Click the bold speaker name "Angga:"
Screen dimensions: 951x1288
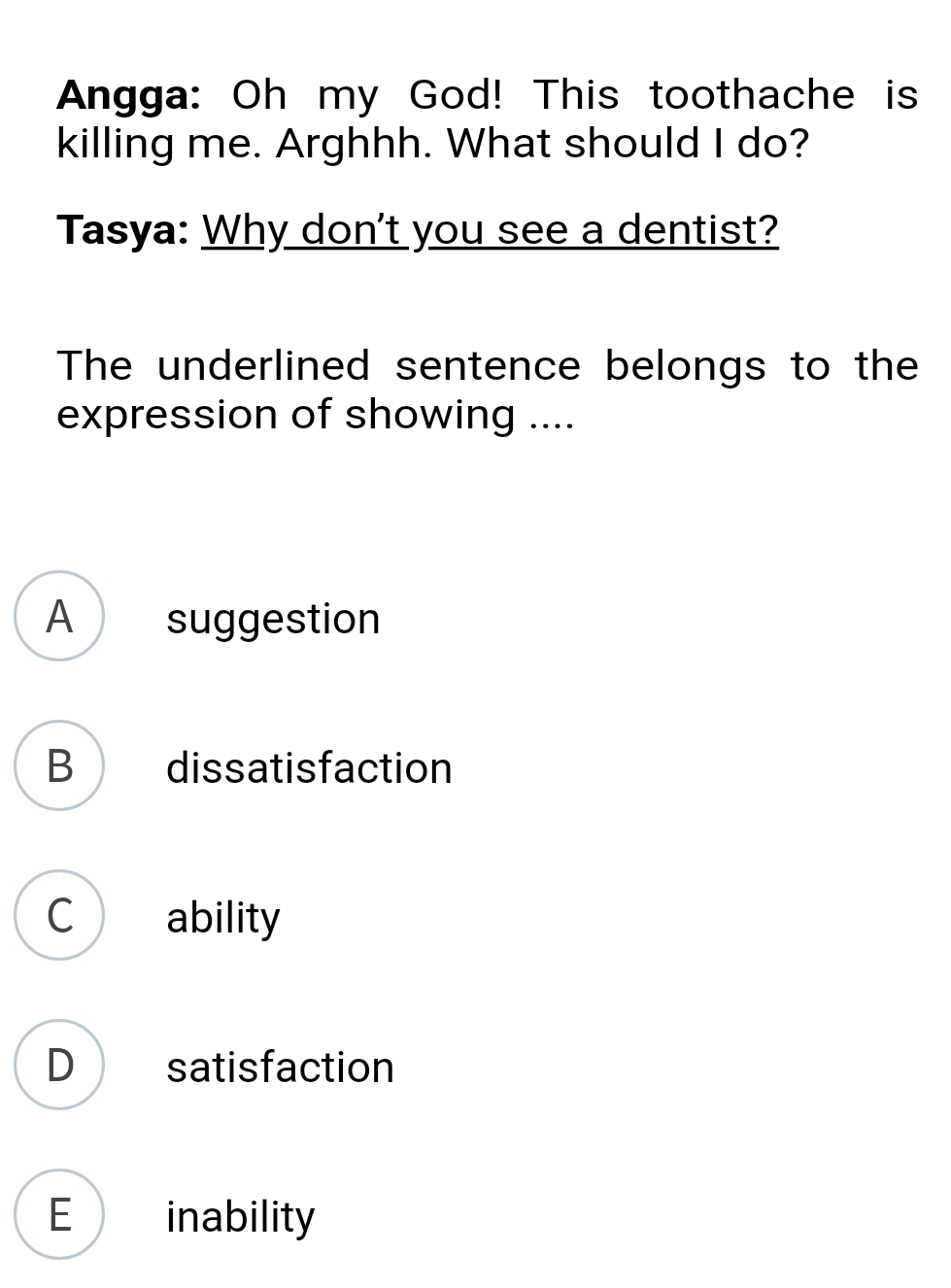[x=129, y=95]
